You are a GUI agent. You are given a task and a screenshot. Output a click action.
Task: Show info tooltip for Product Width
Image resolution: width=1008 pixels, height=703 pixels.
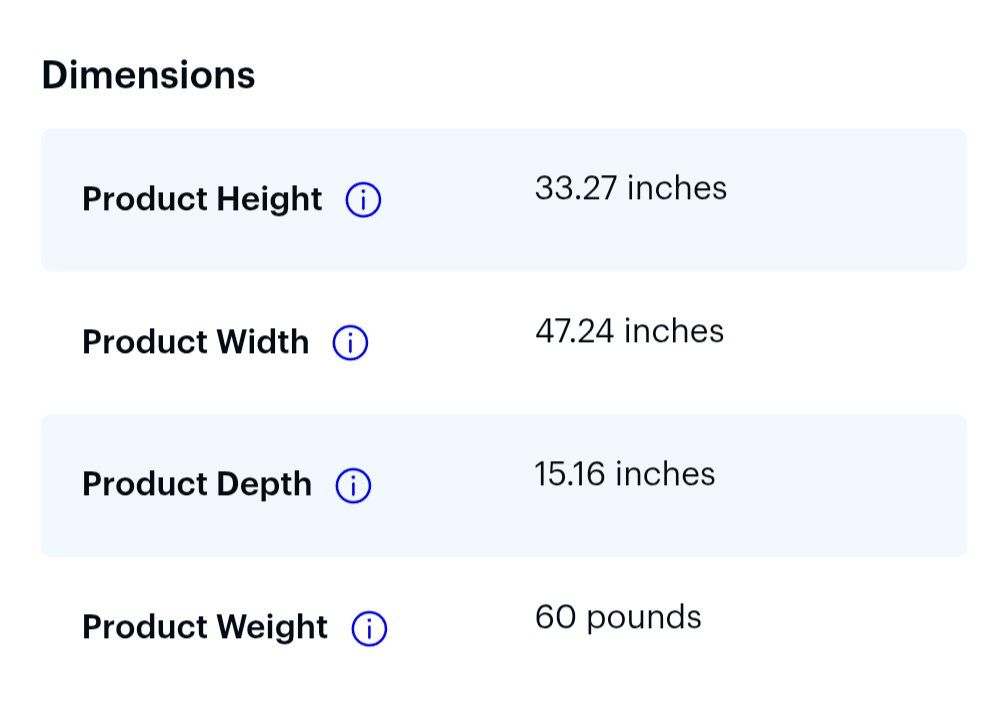(350, 343)
